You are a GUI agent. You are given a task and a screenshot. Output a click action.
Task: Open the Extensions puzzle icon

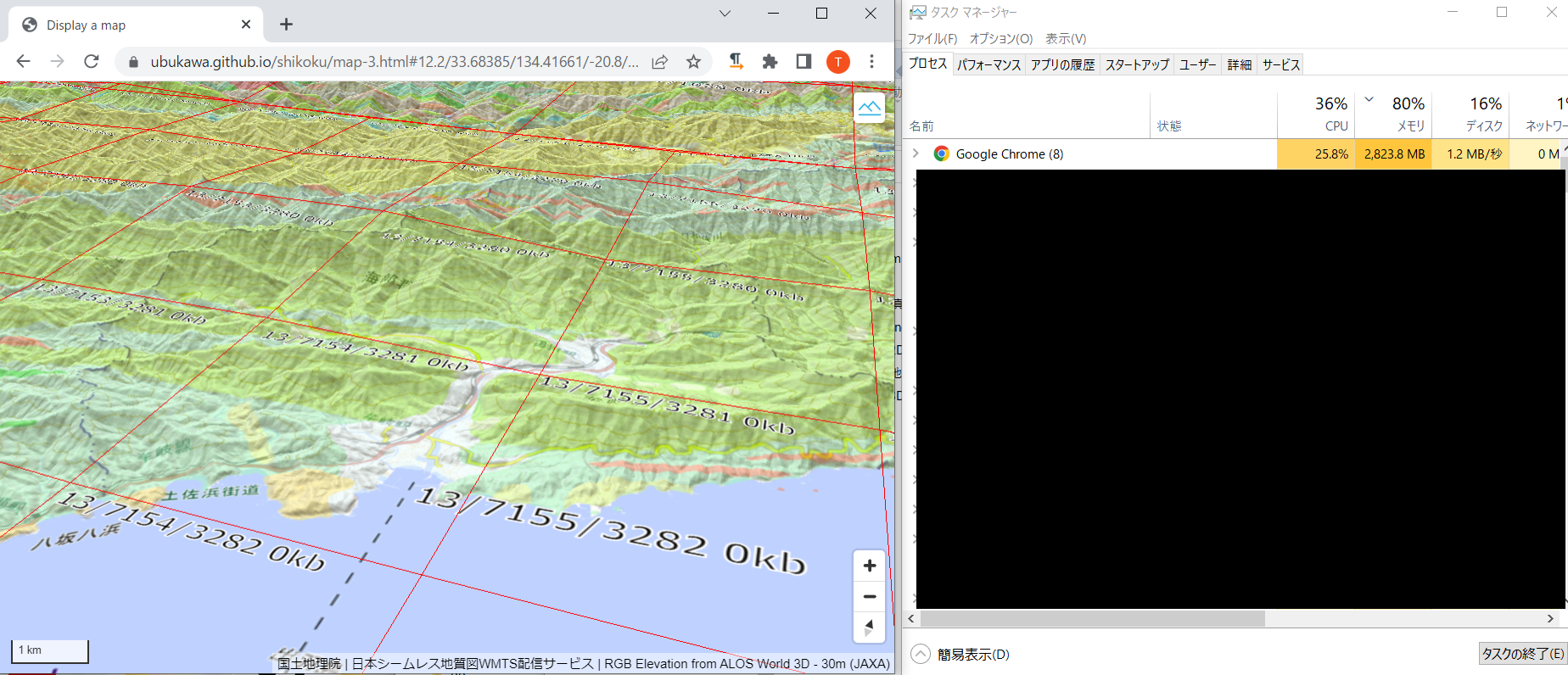[x=770, y=61]
